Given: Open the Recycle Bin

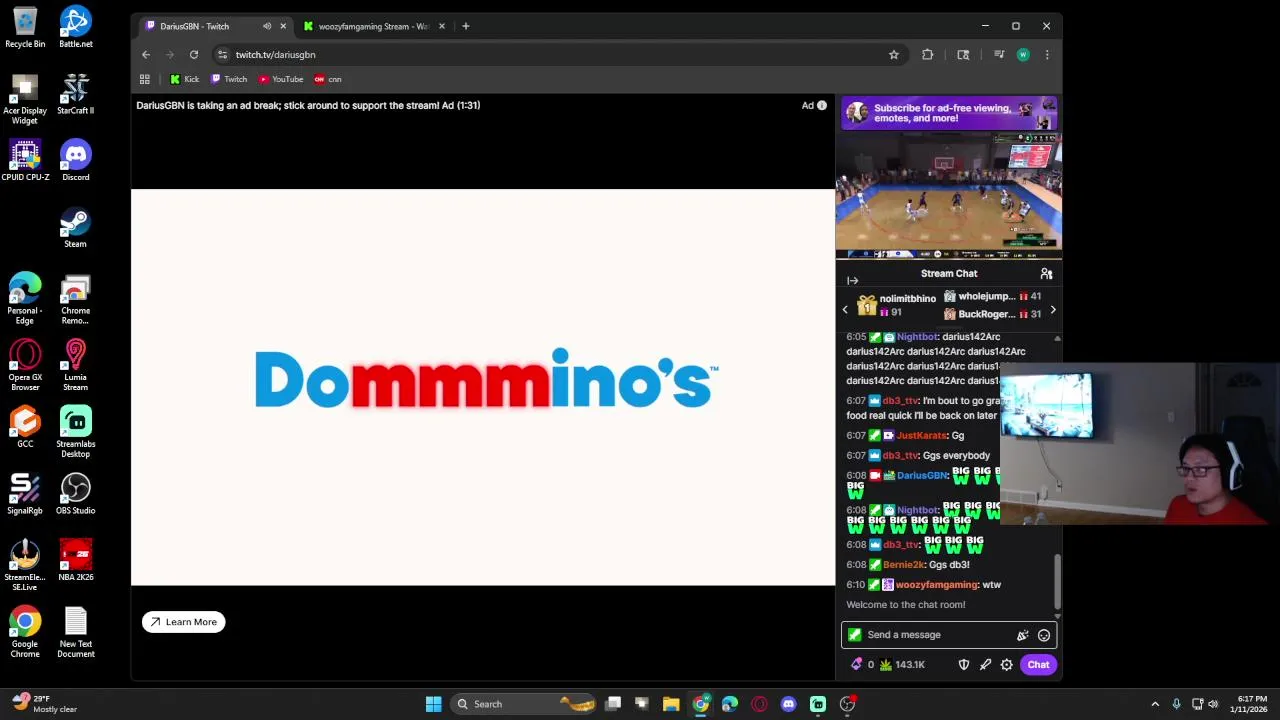Looking at the screenshot, I should (25, 27).
